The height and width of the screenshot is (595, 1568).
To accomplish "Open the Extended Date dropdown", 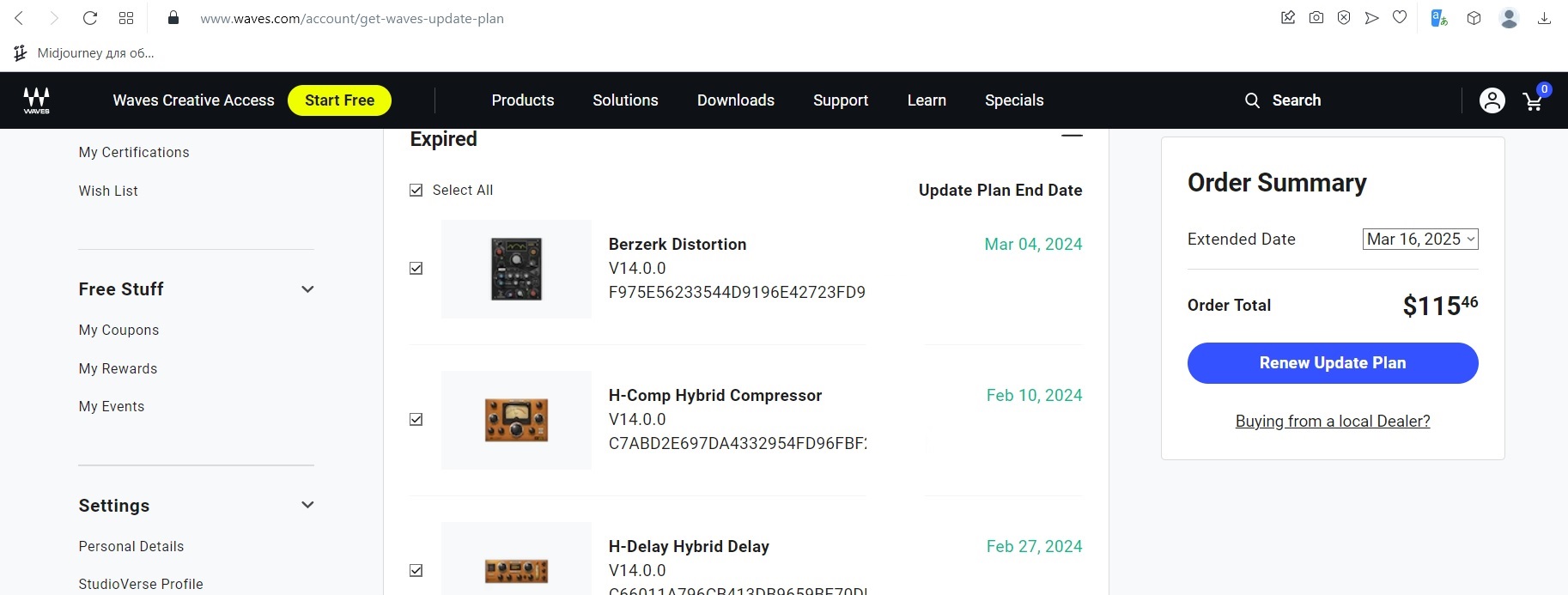I will click(x=1420, y=240).
